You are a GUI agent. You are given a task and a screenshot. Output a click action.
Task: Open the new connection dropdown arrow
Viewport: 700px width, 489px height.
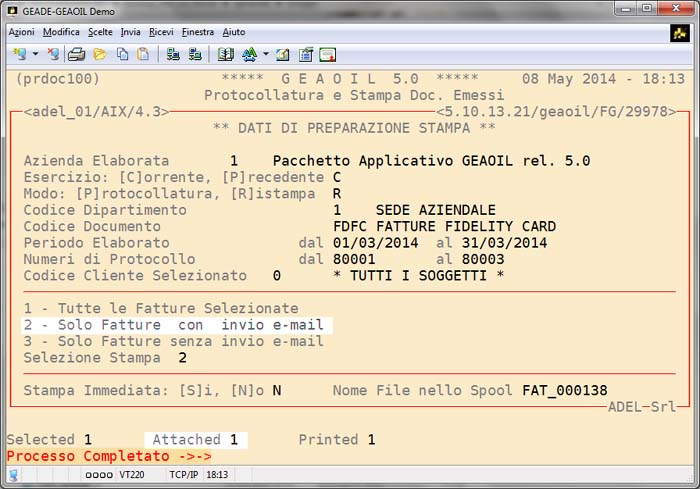point(35,54)
